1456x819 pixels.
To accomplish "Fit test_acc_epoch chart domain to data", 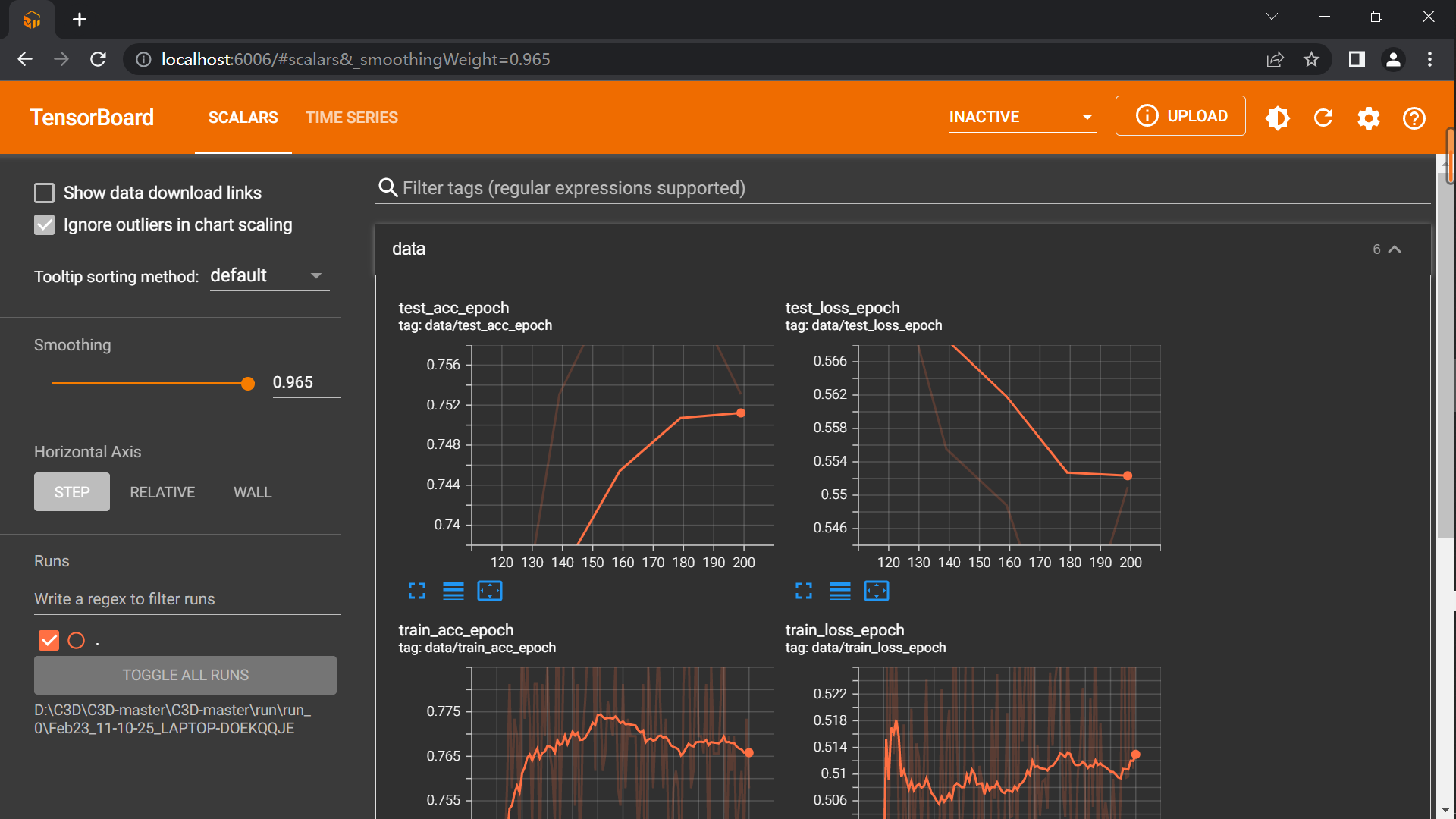I will pos(490,591).
